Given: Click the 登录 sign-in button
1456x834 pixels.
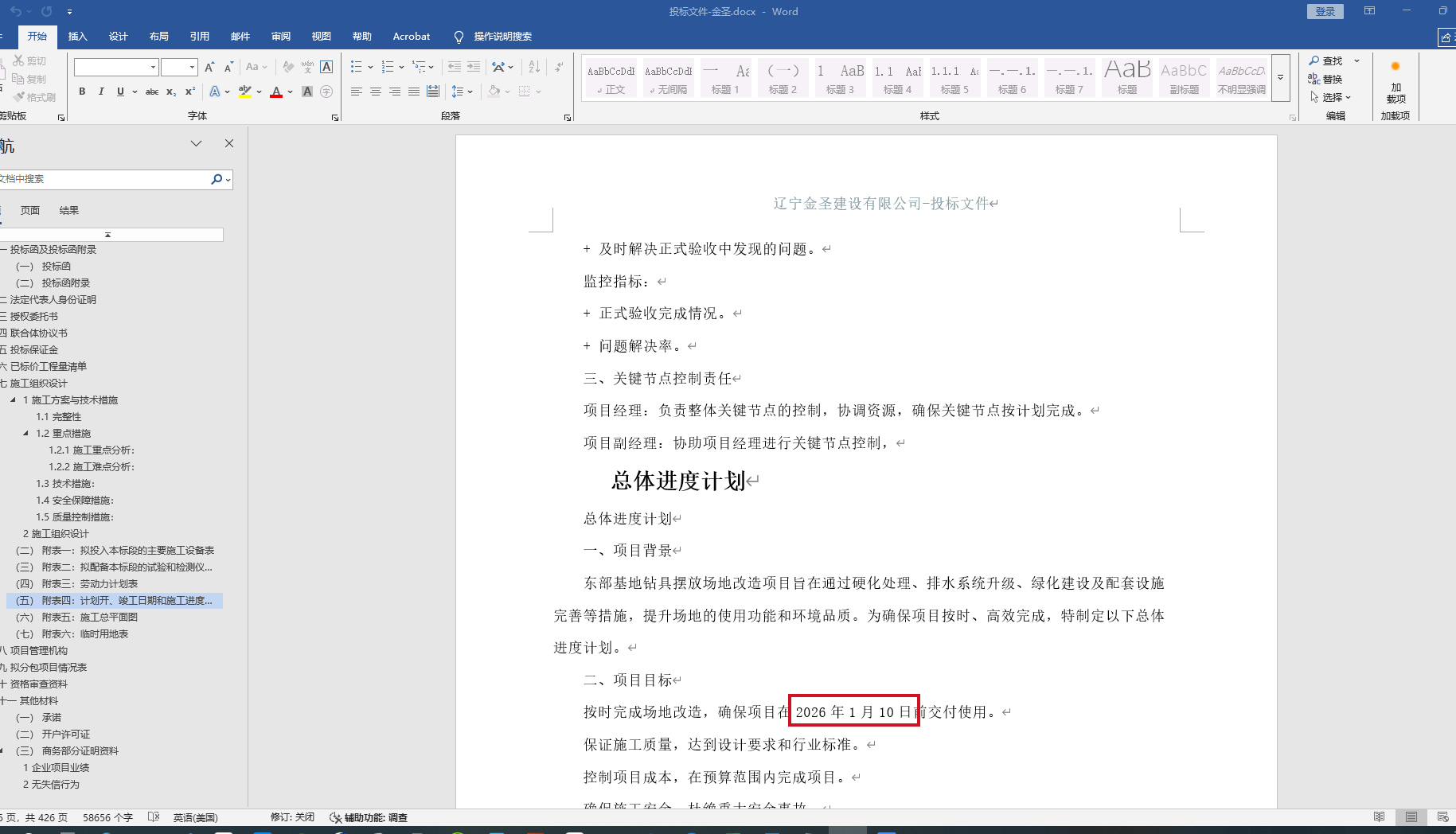Looking at the screenshot, I should pos(1325,11).
